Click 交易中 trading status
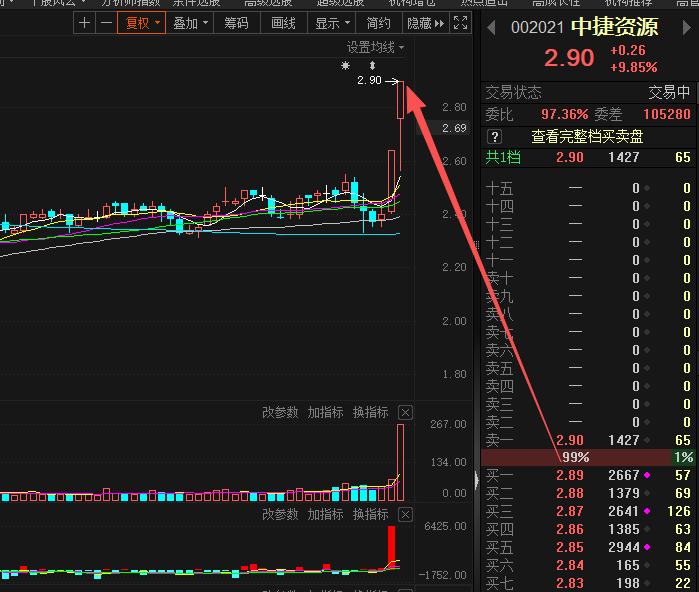Image resolution: width=699 pixels, height=592 pixels. tap(669, 93)
